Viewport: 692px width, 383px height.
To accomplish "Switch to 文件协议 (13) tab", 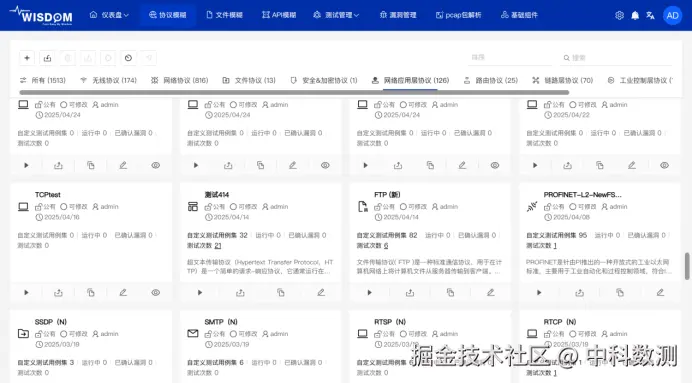I will click(x=249, y=80).
